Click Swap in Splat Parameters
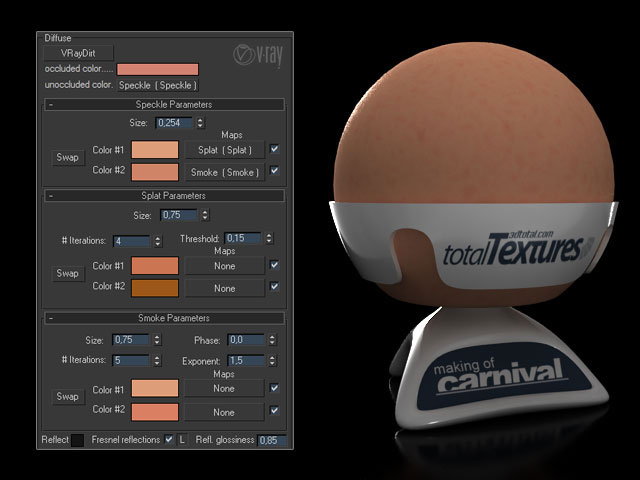 [68, 273]
